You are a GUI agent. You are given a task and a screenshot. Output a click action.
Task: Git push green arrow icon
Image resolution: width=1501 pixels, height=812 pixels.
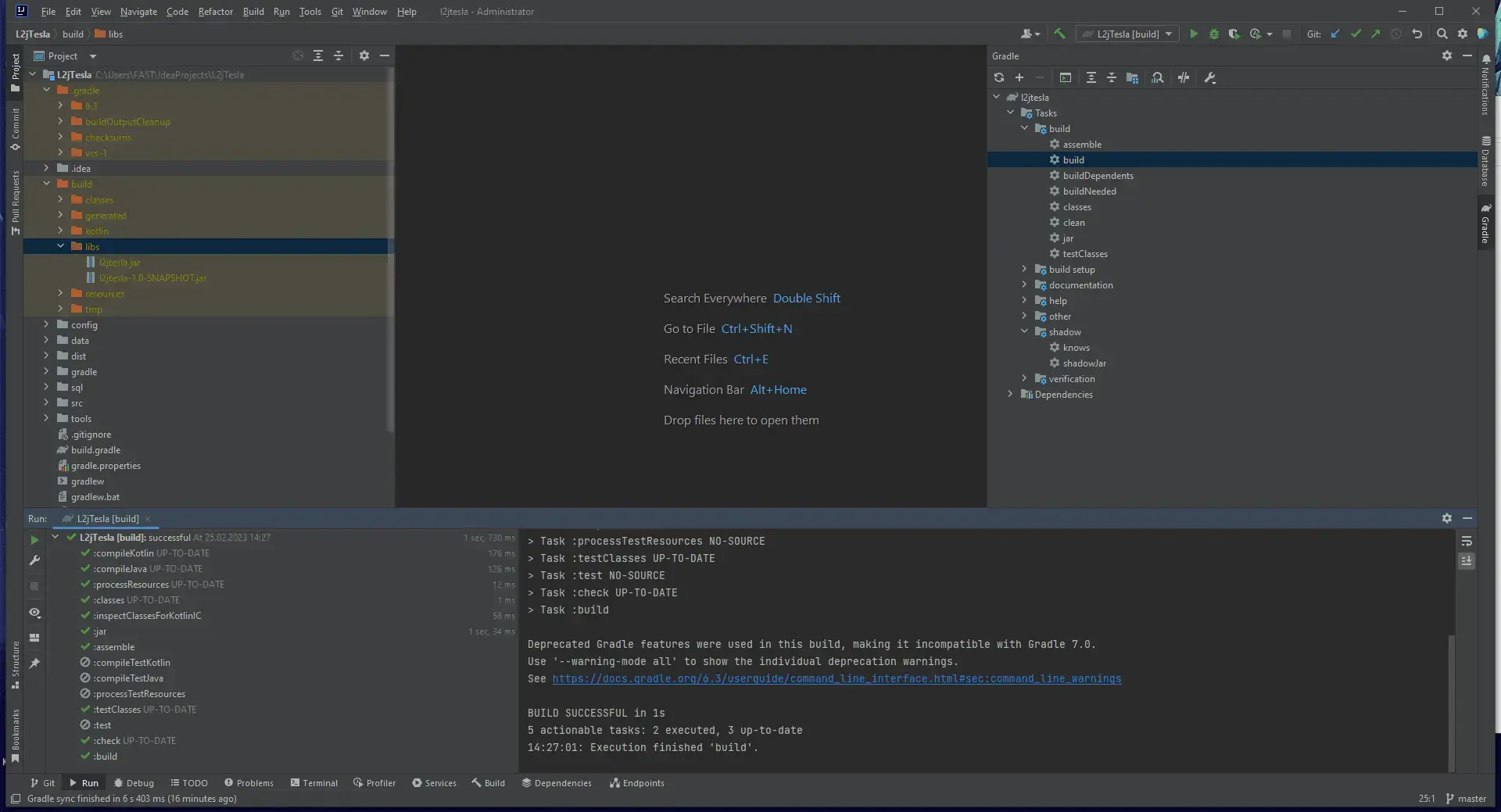point(1376,34)
